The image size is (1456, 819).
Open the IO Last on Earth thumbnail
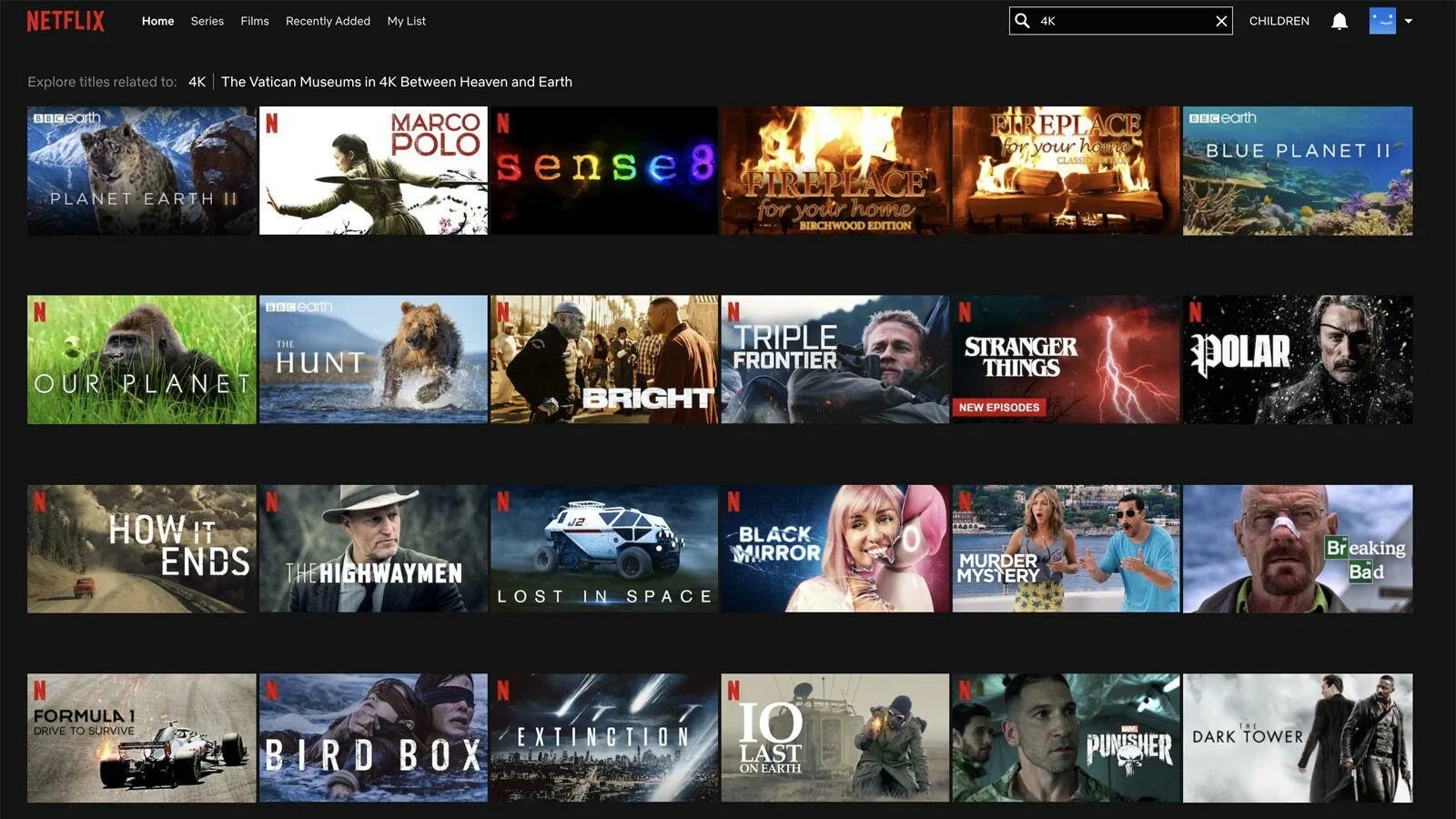coord(835,738)
